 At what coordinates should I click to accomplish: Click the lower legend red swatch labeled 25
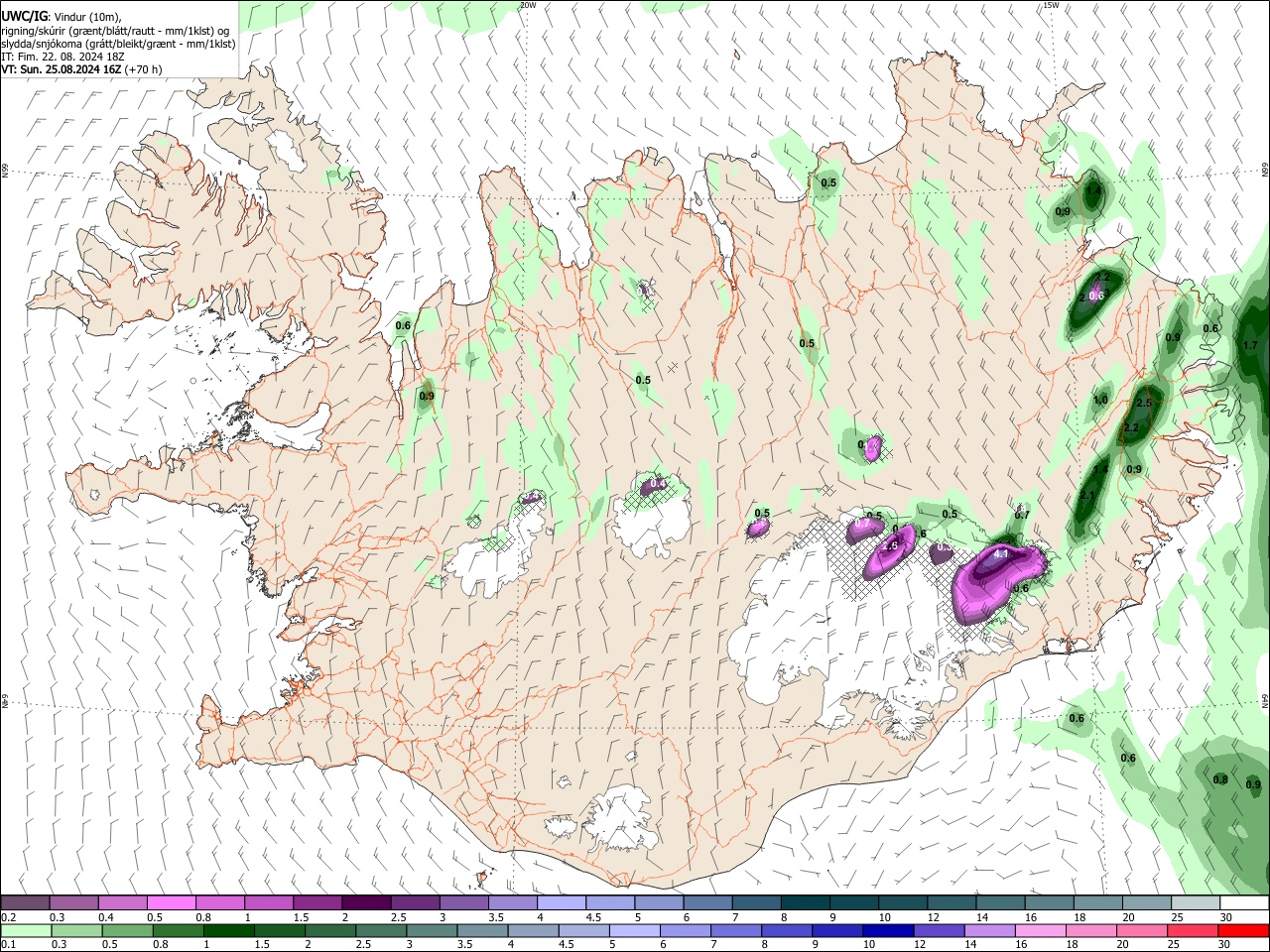click(x=1194, y=931)
